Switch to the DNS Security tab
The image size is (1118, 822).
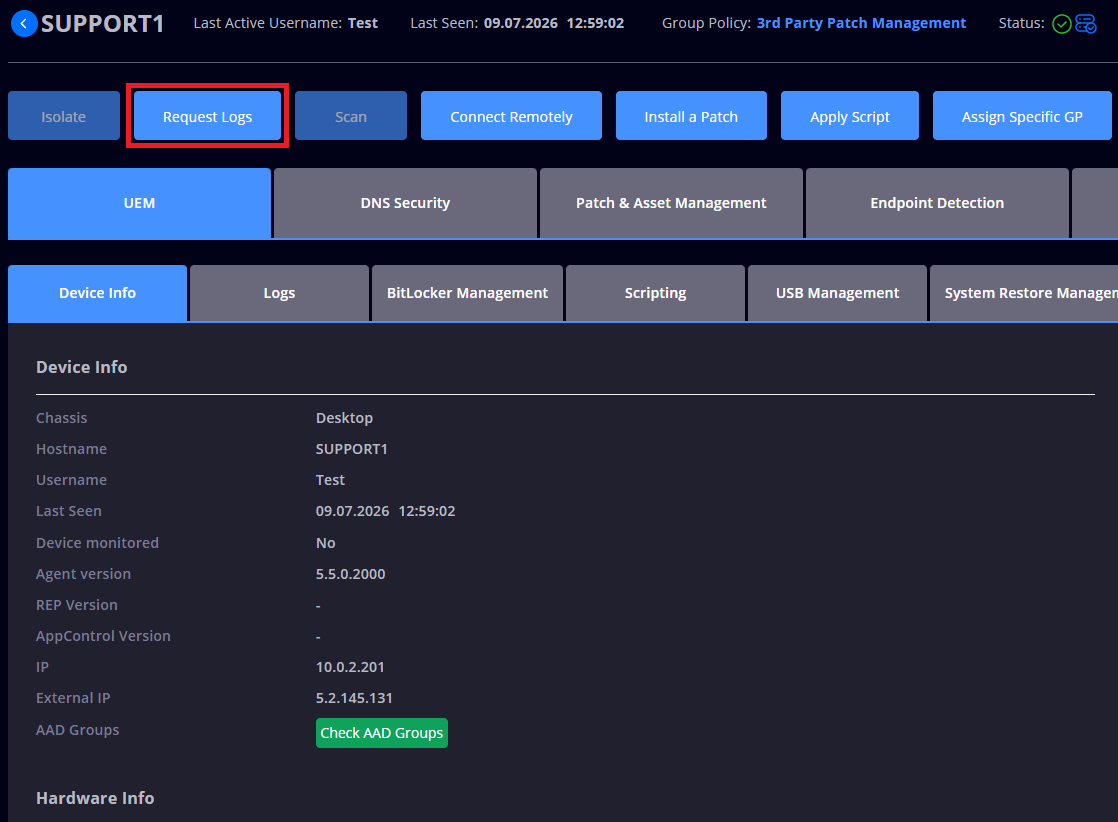(x=405, y=203)
